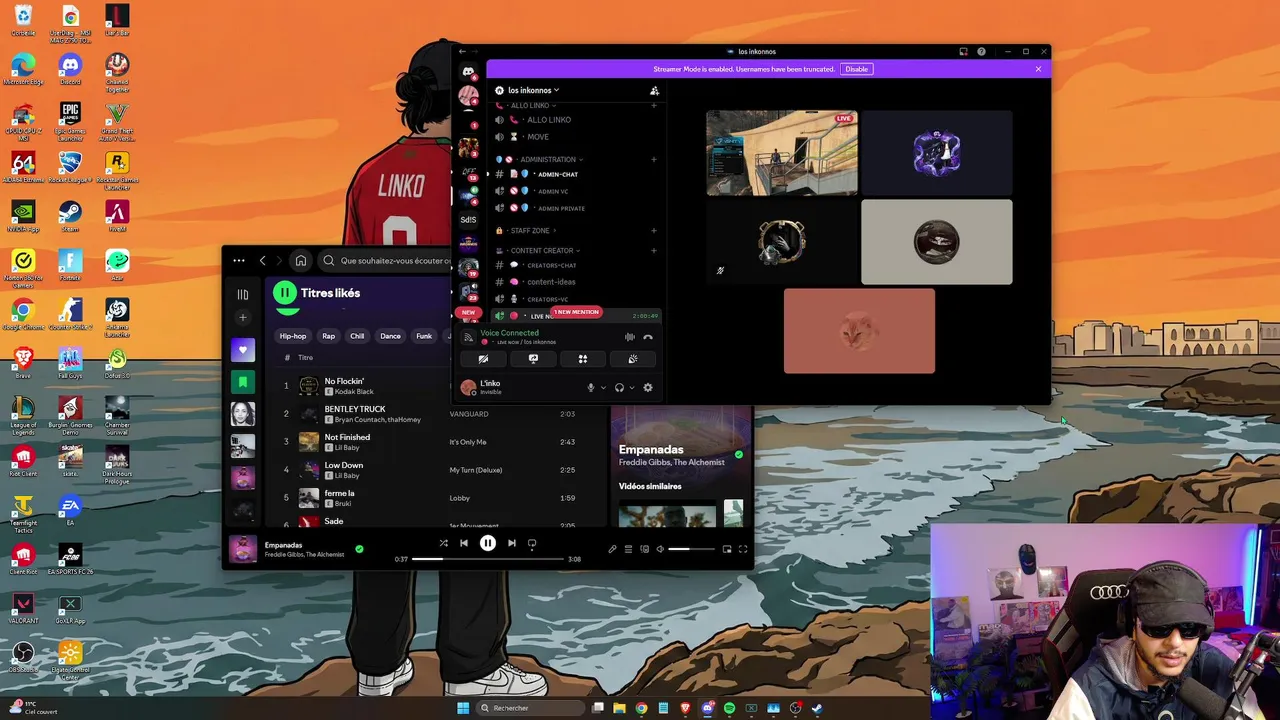This screenshot has width=1280, height=720.
Task: Skip to previous track in Spotify
Action: pos(464,543)
